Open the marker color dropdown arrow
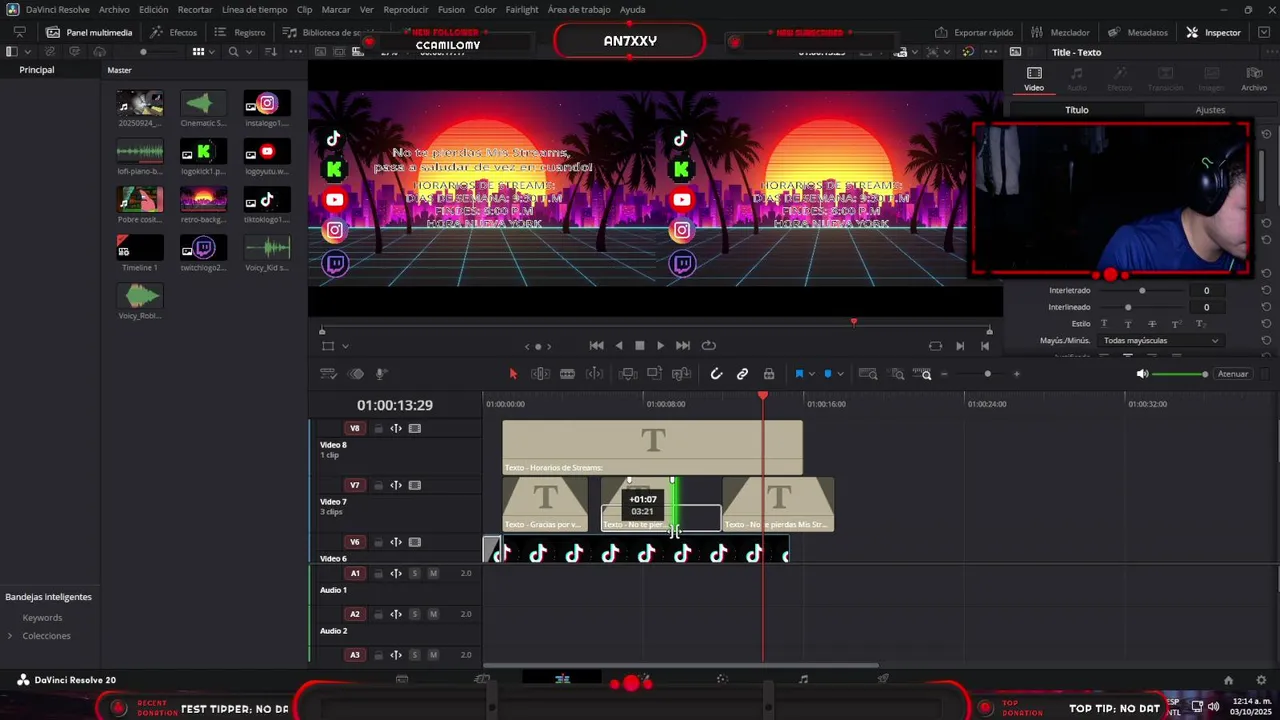This screenshot has height=720, width=1280. click(x=840, y=374)
